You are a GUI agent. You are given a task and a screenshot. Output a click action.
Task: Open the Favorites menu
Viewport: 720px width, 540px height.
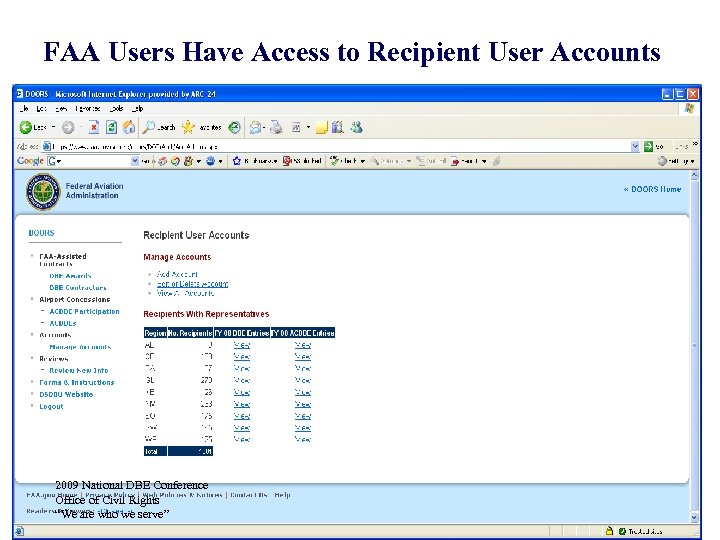(x=88, y=109)
